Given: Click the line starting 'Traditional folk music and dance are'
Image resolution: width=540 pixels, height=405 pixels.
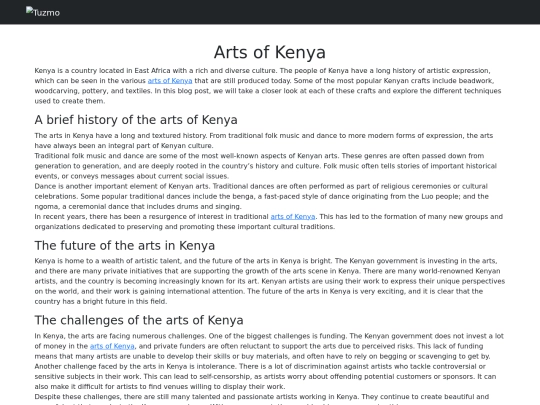Looking at the screenshot, I should pos(259,156).
